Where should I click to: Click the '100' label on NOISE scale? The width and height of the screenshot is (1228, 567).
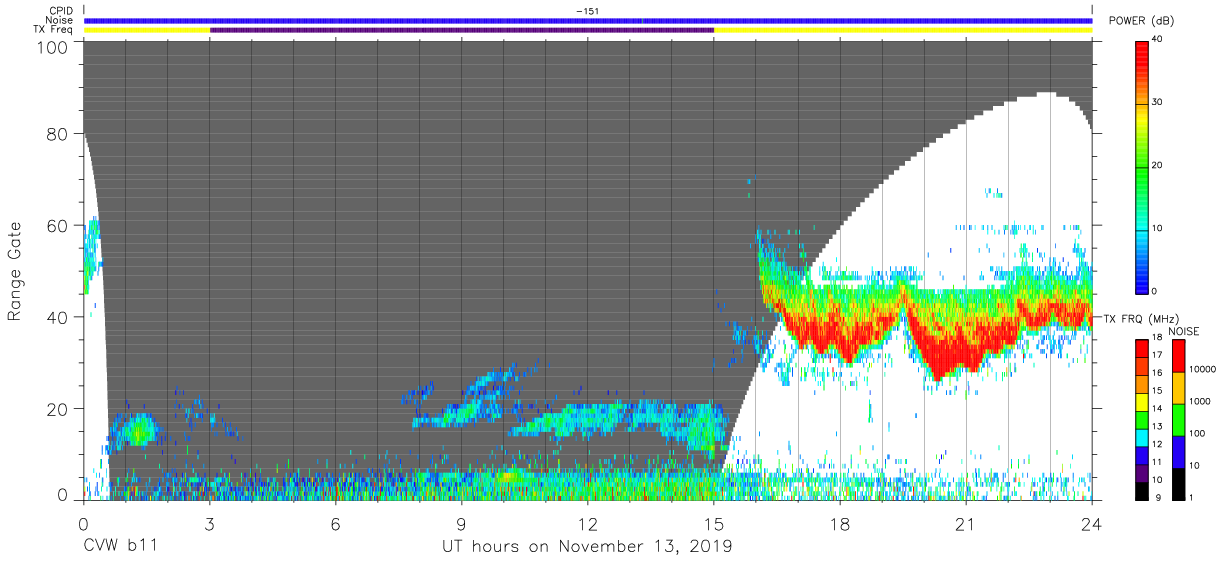pos(1198,434)
